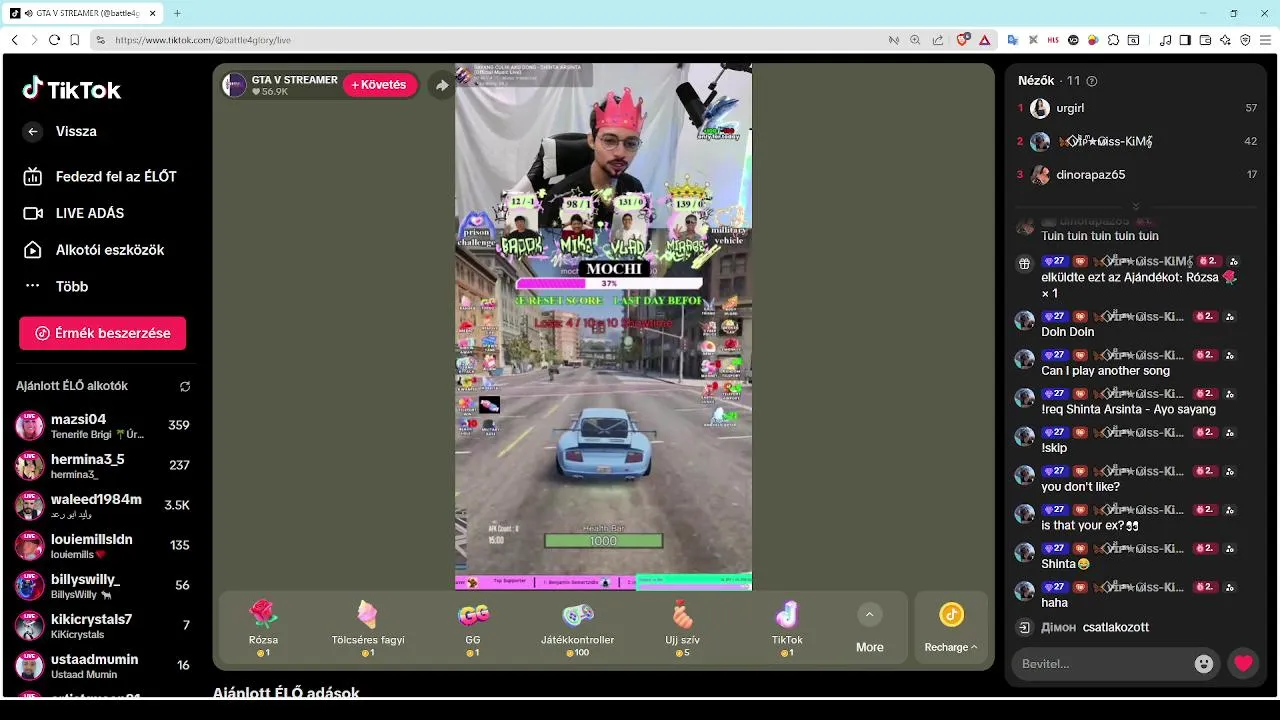Open billyswilly_ live stream
The height and width of the screenshot is (720, 1280).
pos(102,585)
